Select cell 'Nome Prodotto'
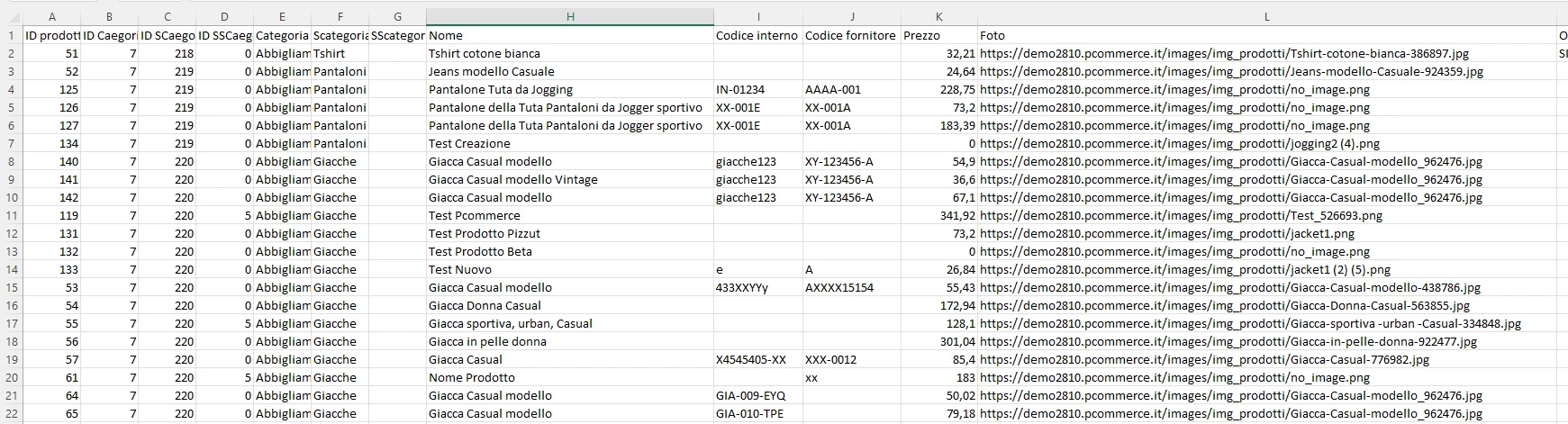The image size is (1568, 424). pos(570,377)
